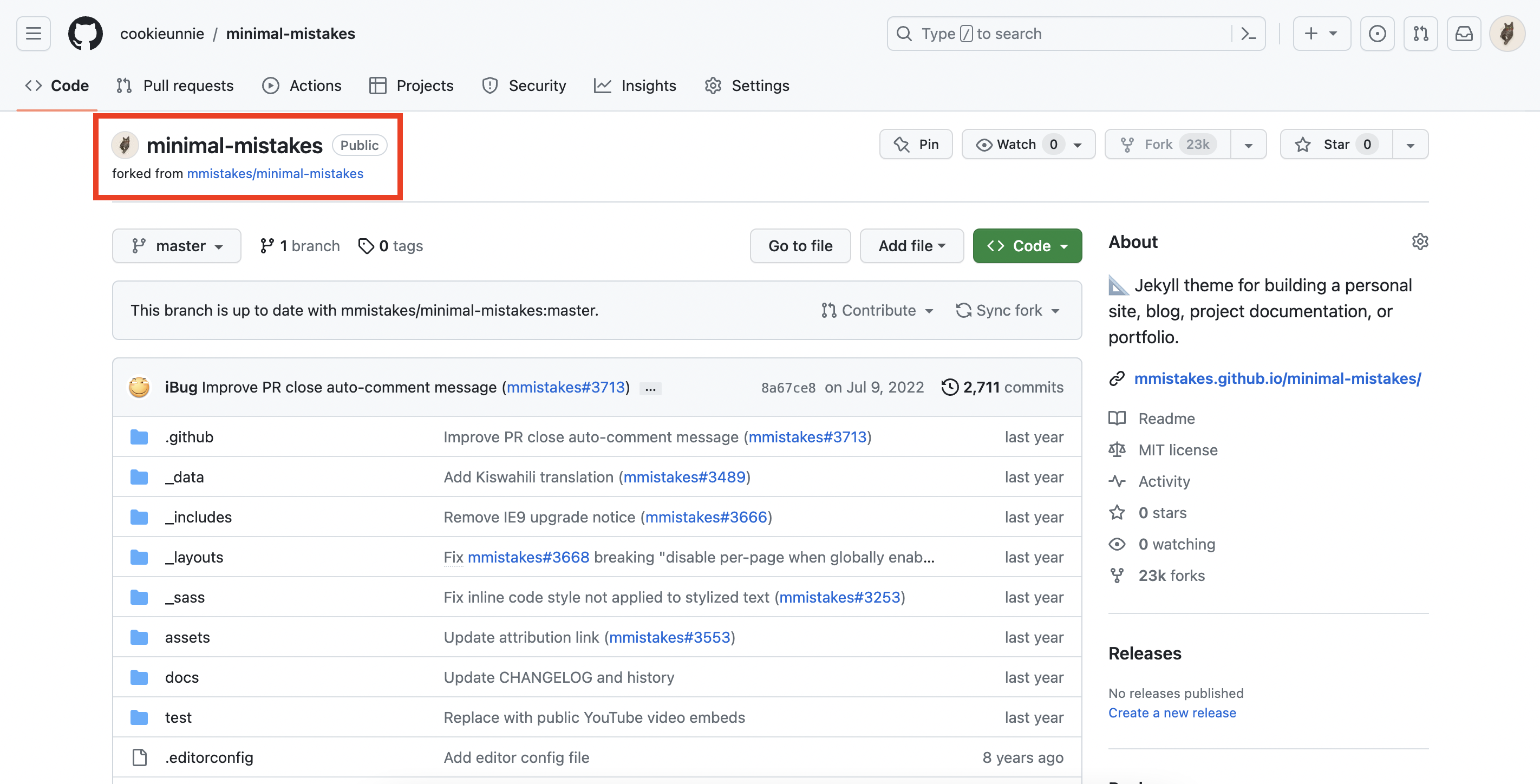This screenshot has width=1540, height=784.
Task: Open the master branch selector
Action: click(x=177, y=246)
